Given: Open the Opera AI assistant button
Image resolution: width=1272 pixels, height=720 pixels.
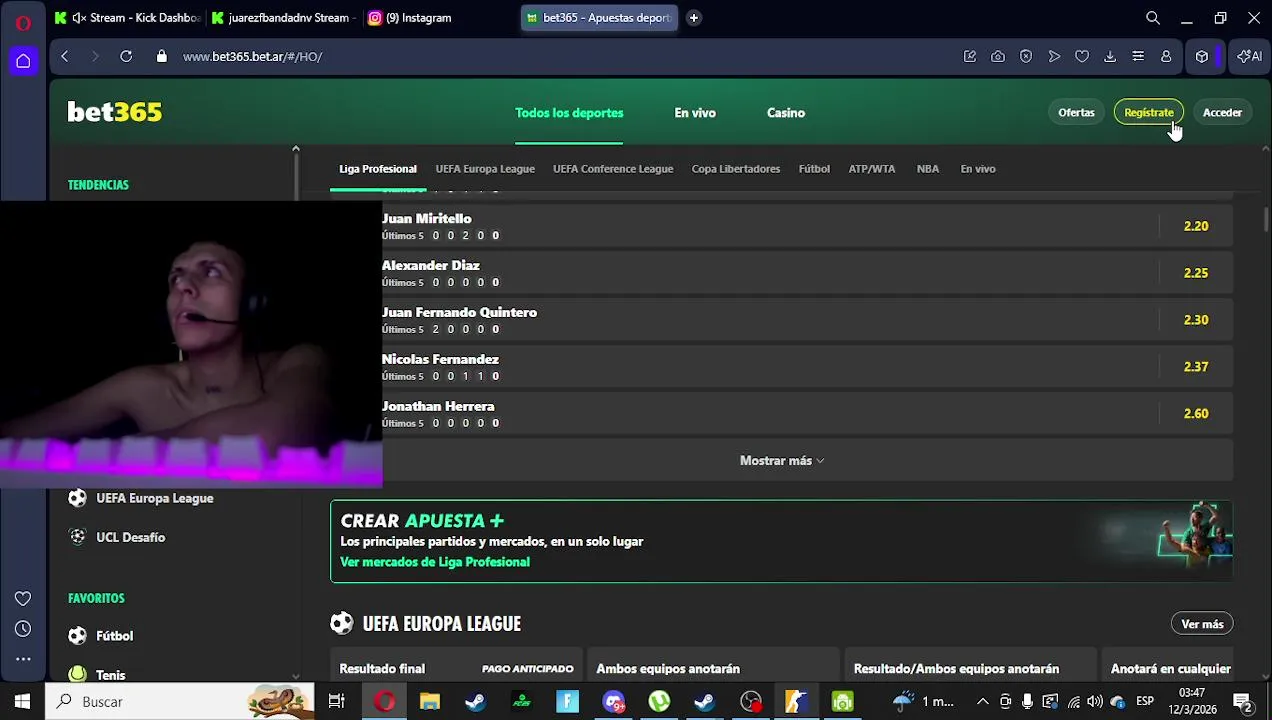Looking at the screenshot, I should (1249, 57).
